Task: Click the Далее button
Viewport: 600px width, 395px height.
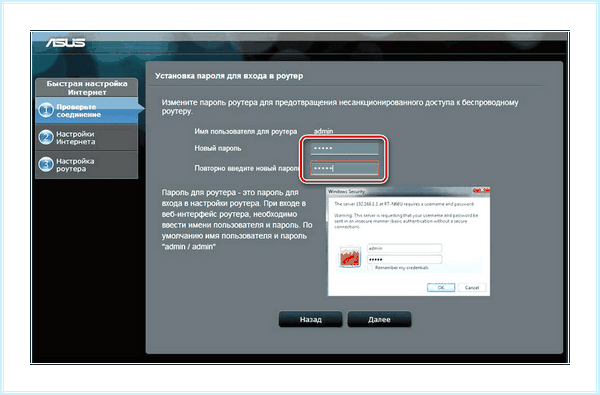Action: click(x=379, y=319)
